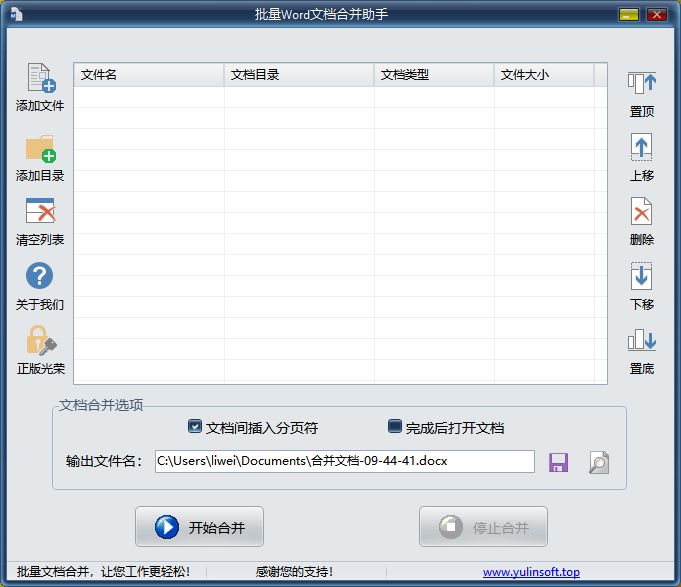The height and width of the screenshot is (587, 681).
Task: Sort by 文件名 column header
Action: coord(149,75)
